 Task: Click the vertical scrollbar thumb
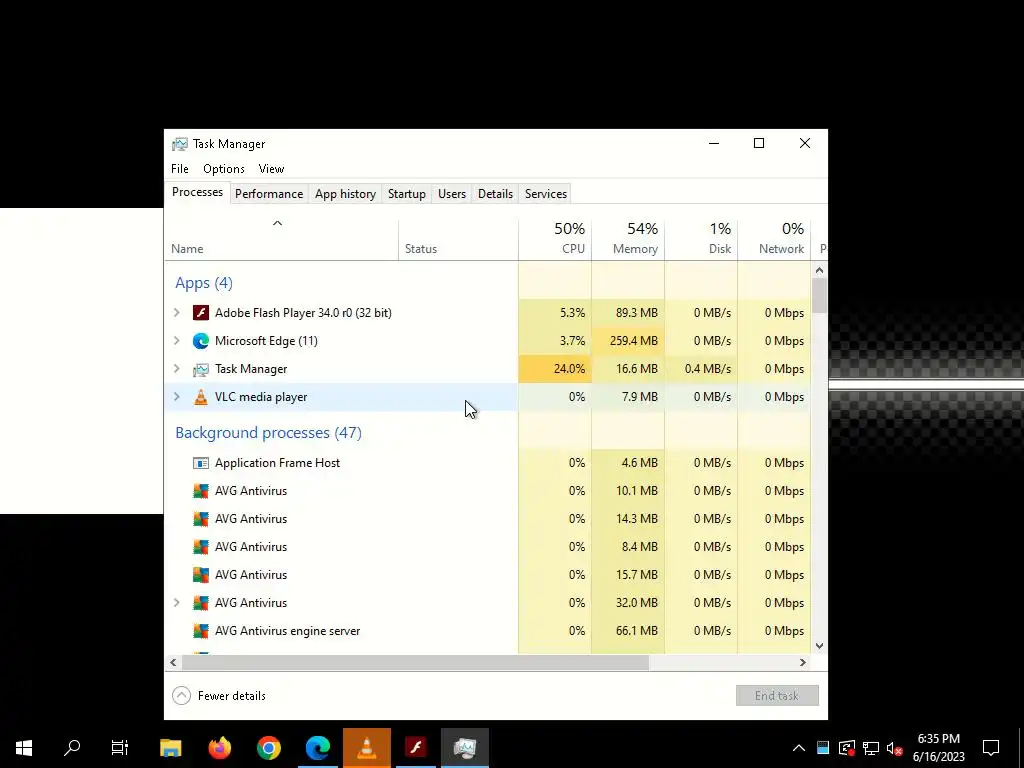(820, 295)
